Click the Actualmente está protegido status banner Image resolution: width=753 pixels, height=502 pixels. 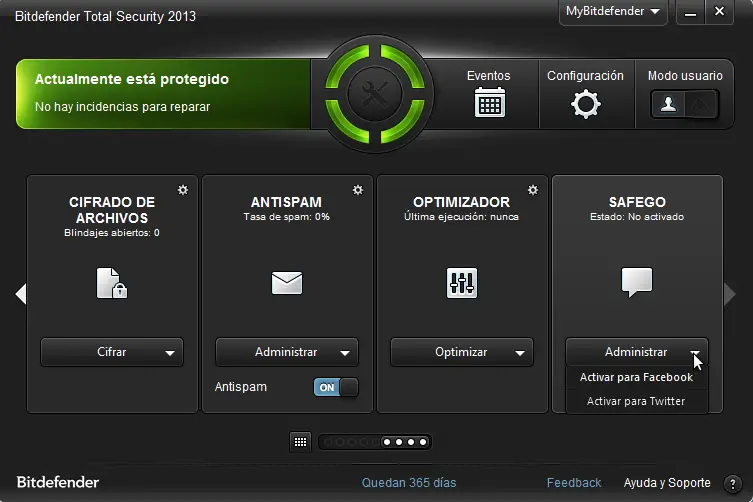(x=163, y=94)
